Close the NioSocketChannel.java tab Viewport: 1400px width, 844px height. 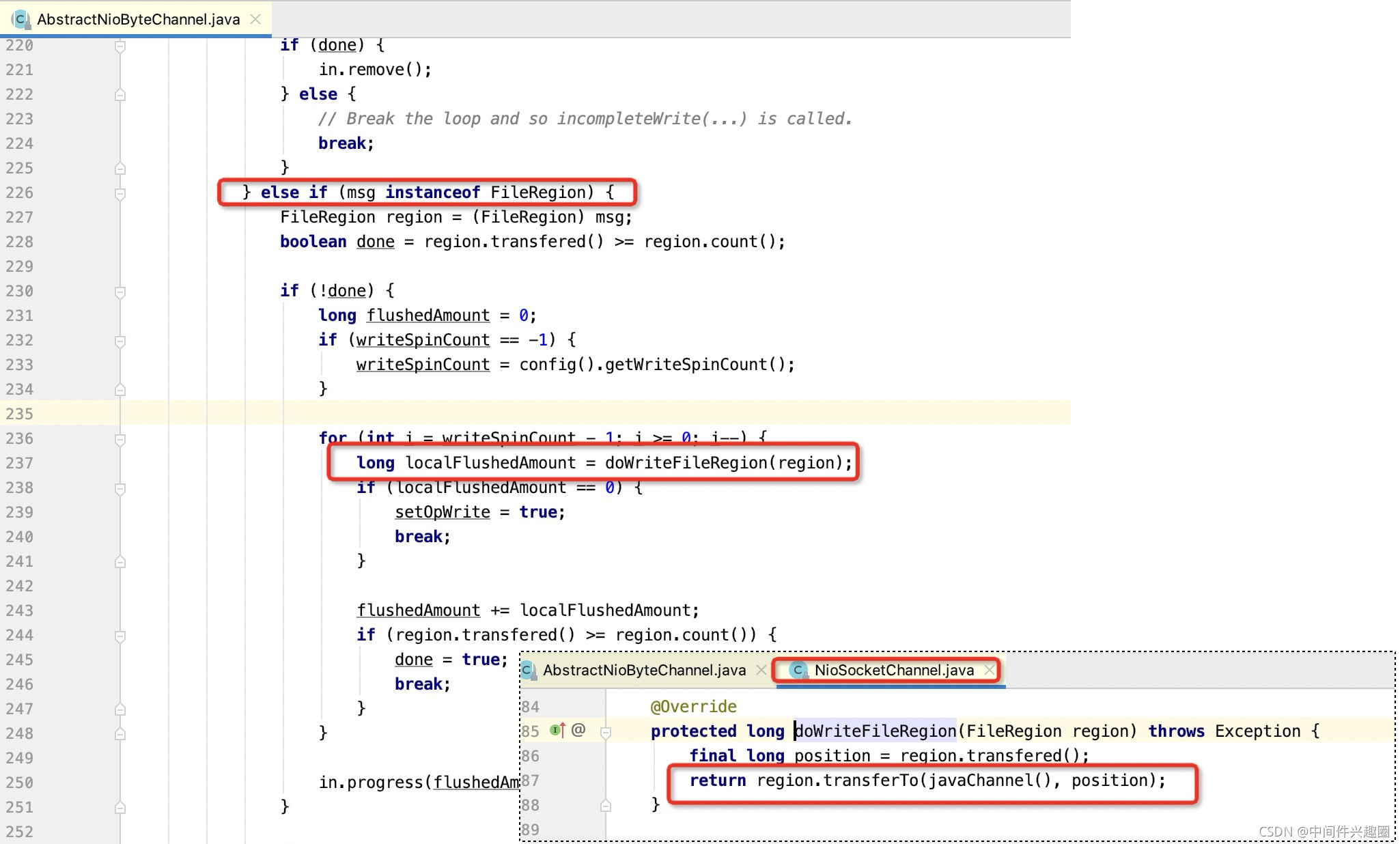pos(989,671)
